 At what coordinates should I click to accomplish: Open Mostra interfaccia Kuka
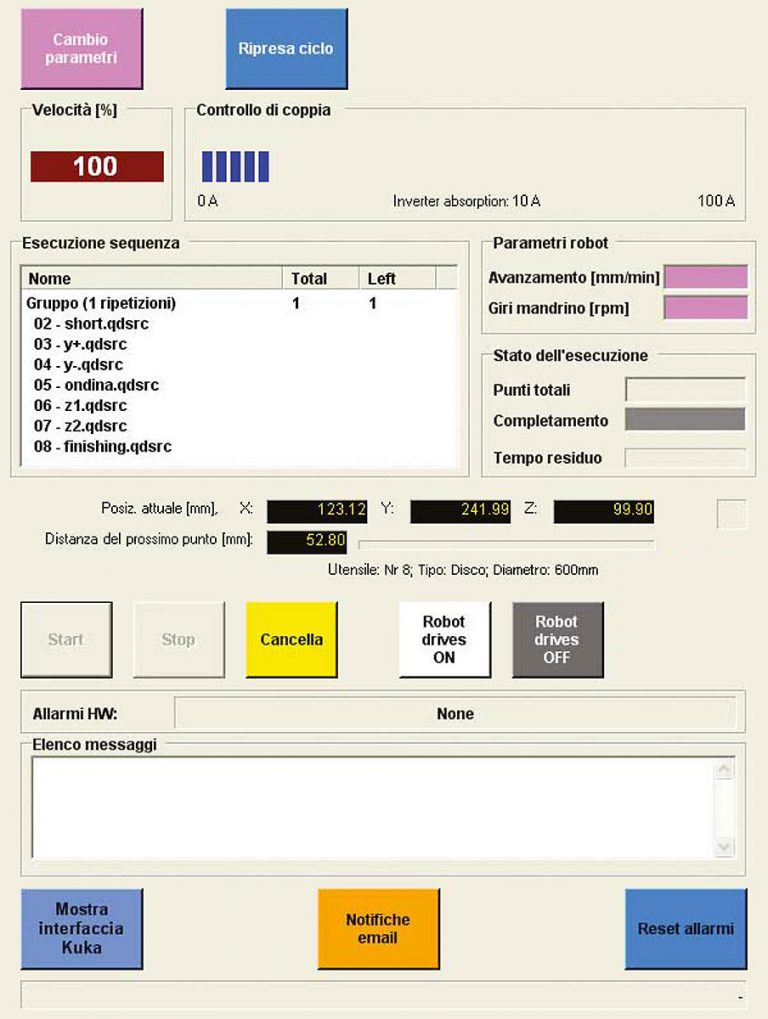coord(82,929)
